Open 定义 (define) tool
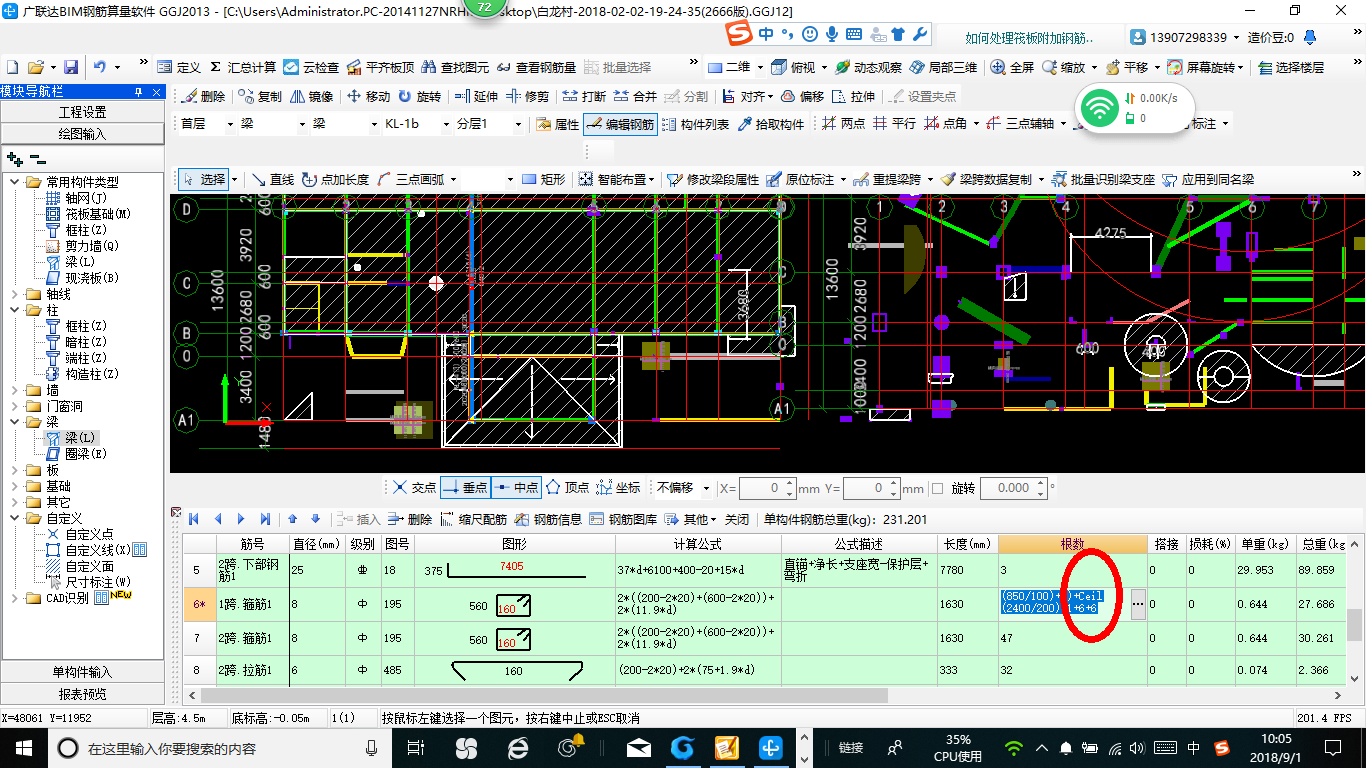The height and width of the screenshot is (768, 1366). 179,67
